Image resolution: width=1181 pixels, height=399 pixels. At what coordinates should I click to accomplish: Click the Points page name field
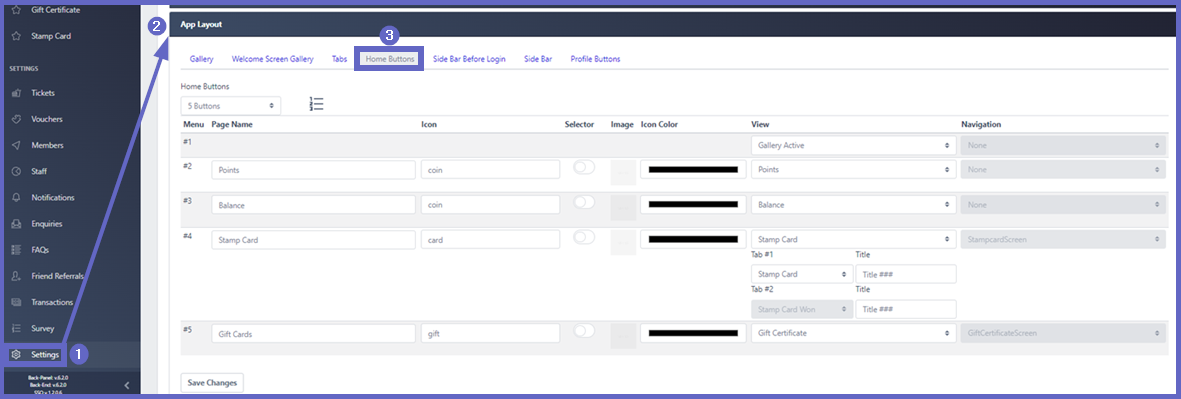tap(313, 170)
